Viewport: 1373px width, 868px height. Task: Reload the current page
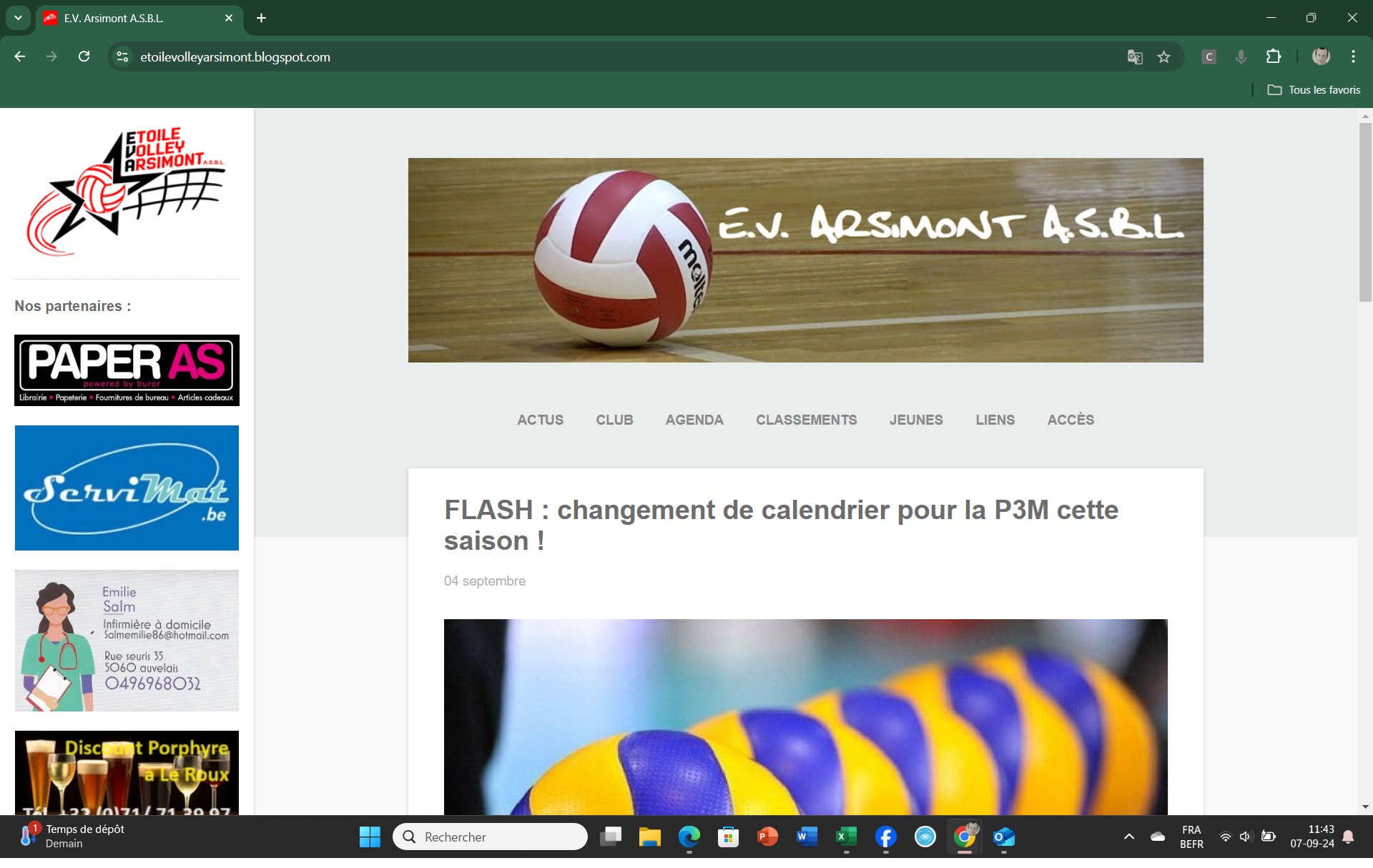coord(84,56)
